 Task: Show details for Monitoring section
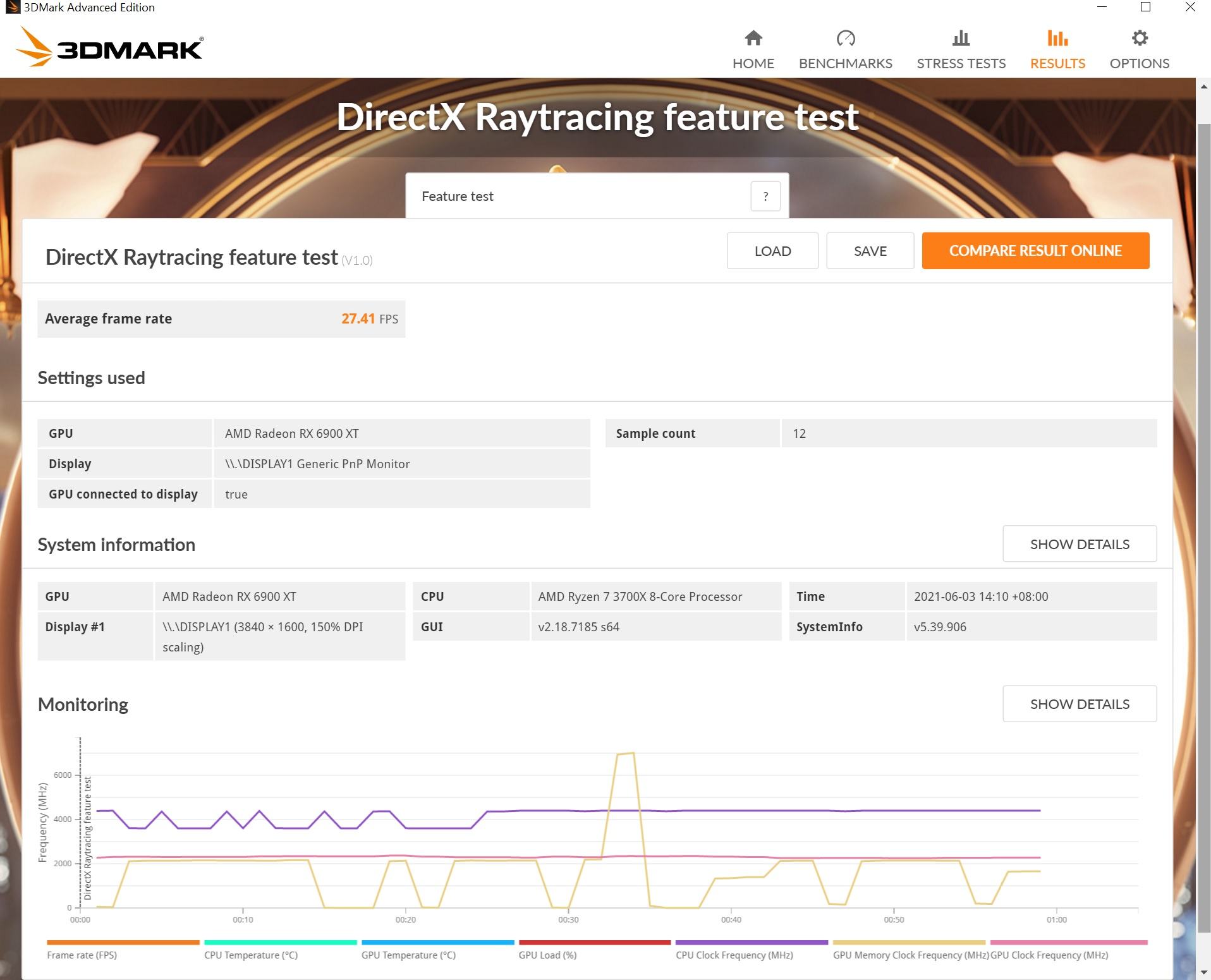coord(1080,704)
